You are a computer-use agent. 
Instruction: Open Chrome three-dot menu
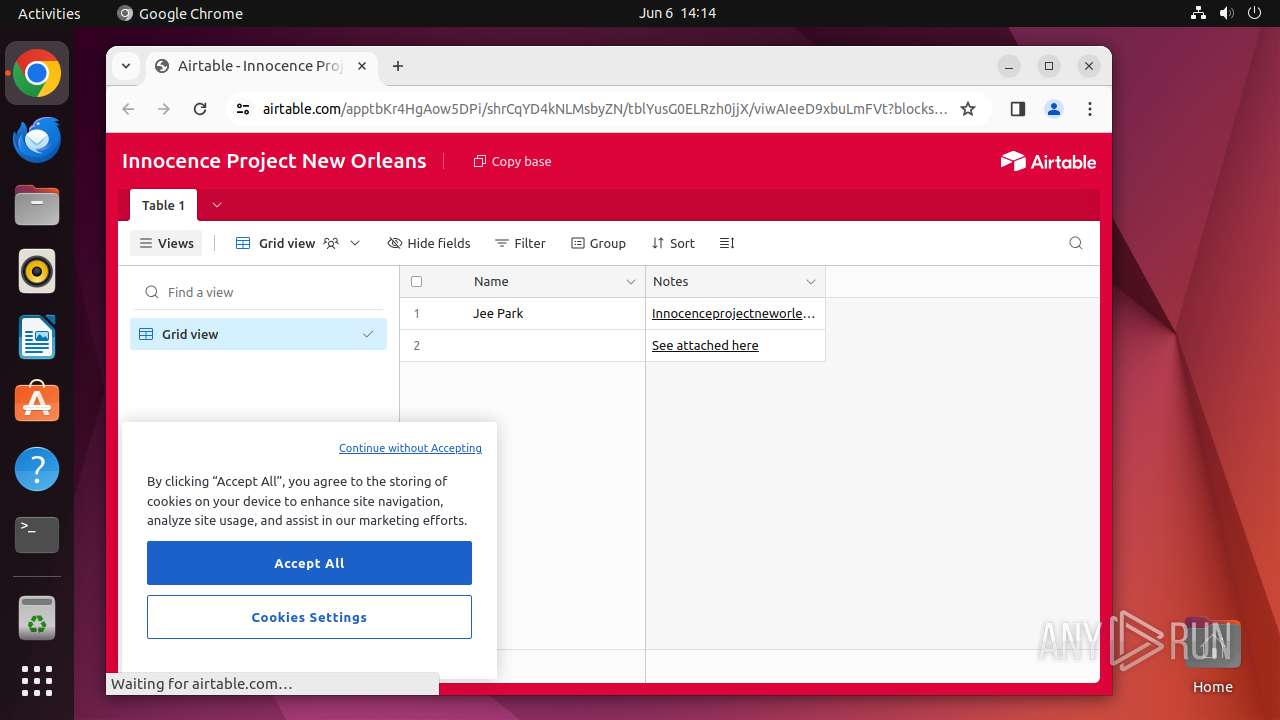[1090, 109]
